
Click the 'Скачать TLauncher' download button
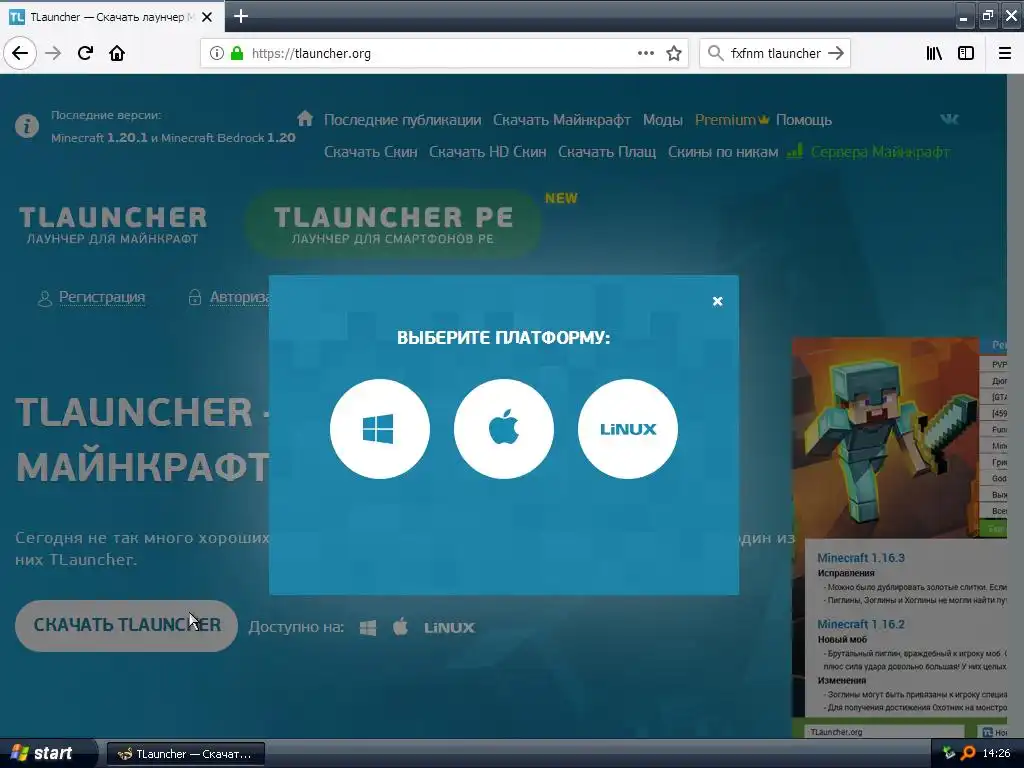127,626
